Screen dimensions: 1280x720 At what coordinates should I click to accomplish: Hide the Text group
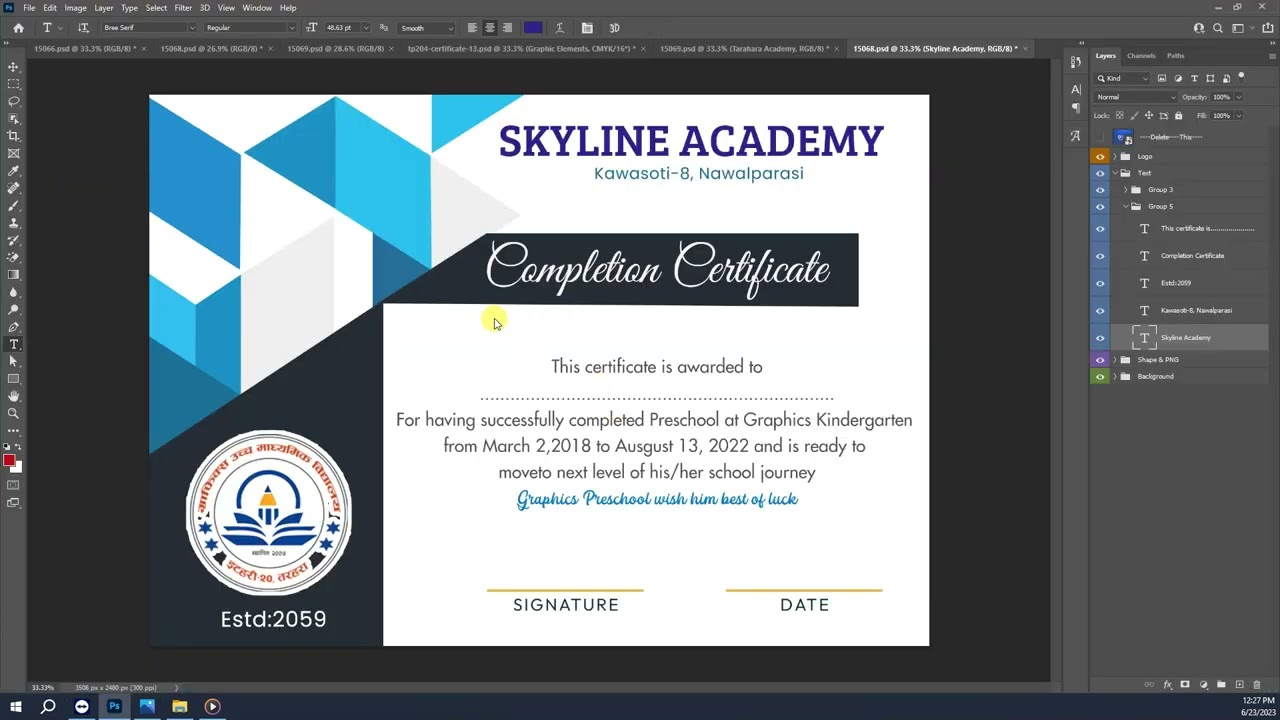1100,173
